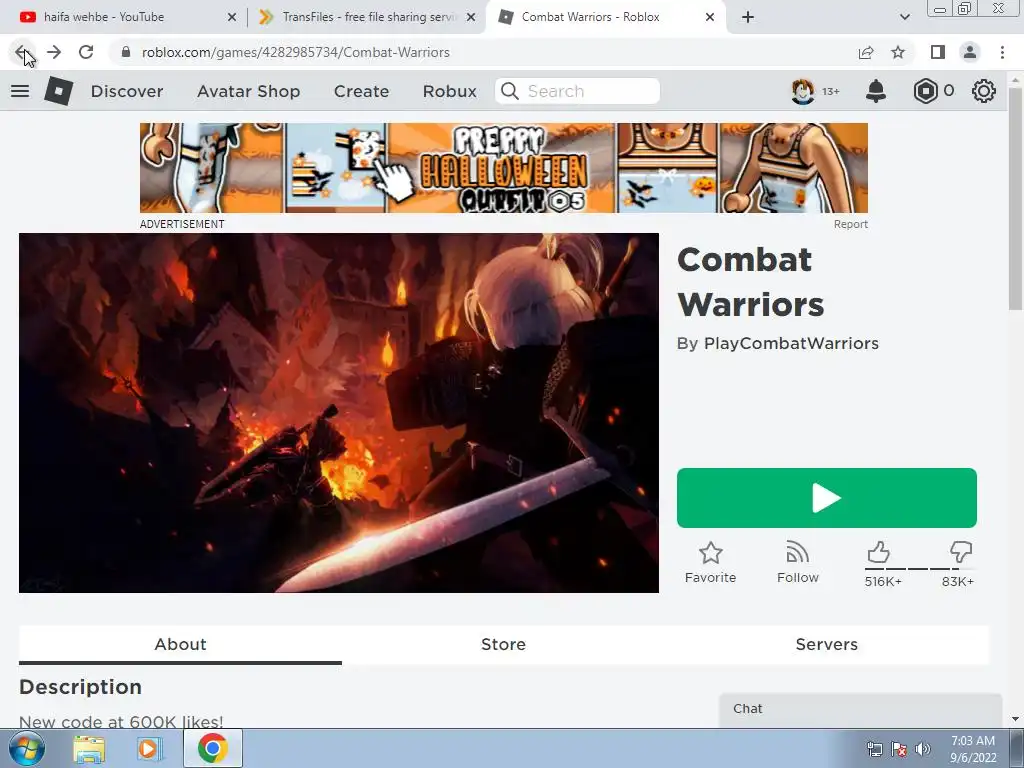The height and width of the screenshot is (768, 1024).
Task: Bookmark the page with the star icon
Action: click(x=898, y=52)
